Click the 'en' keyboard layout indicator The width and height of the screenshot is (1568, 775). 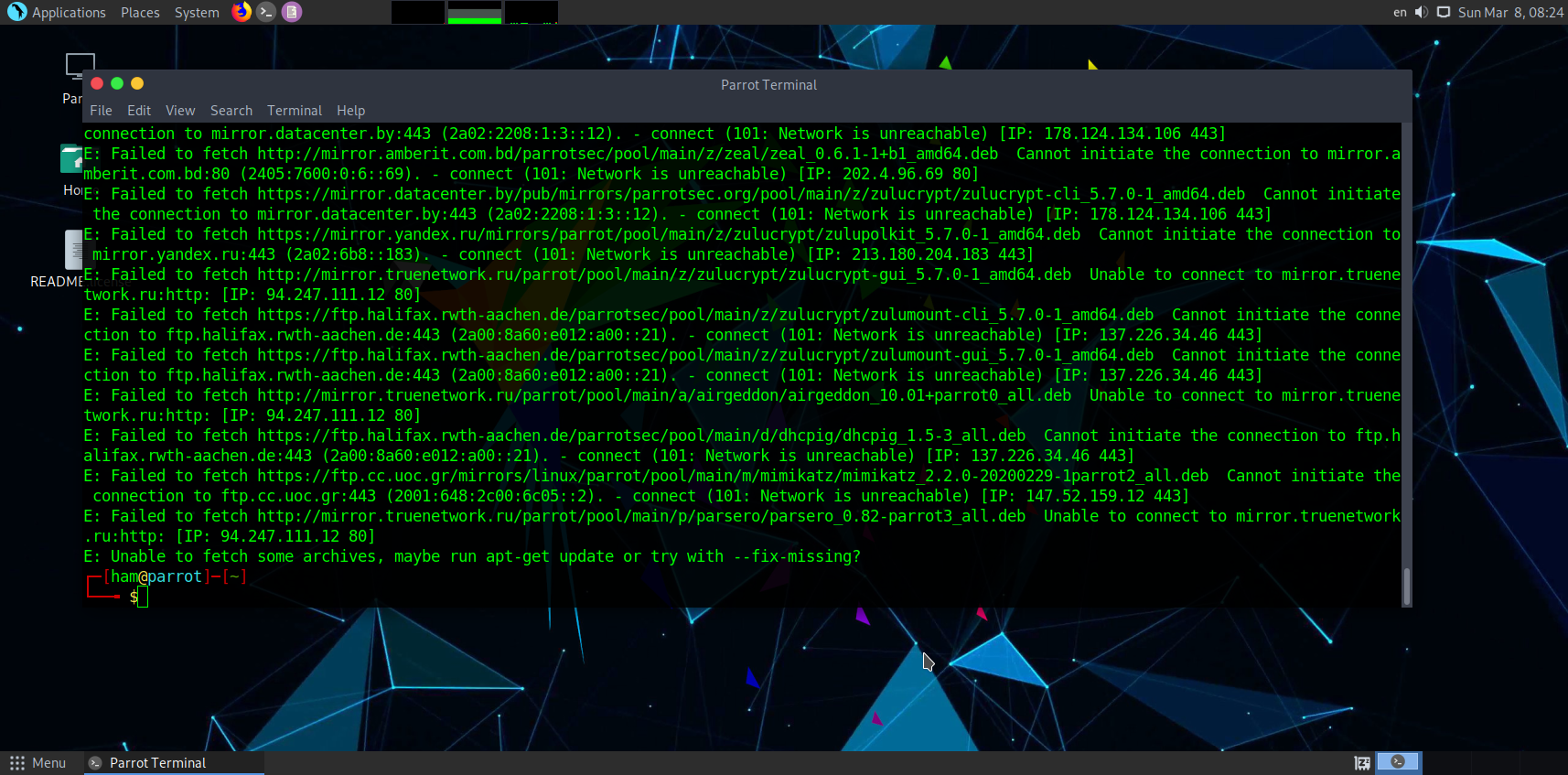pos(1400,13)
